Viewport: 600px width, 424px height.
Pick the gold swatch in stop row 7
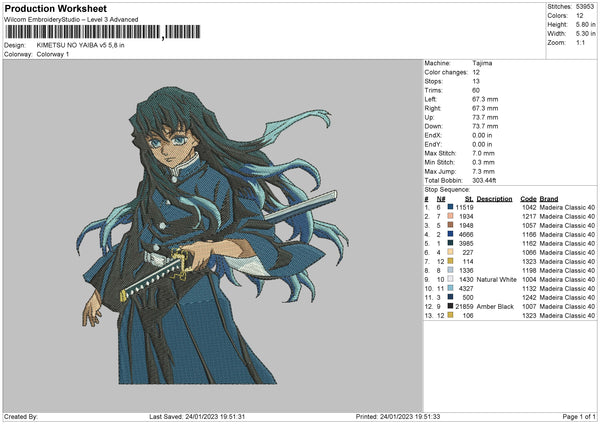pos(450,261)
